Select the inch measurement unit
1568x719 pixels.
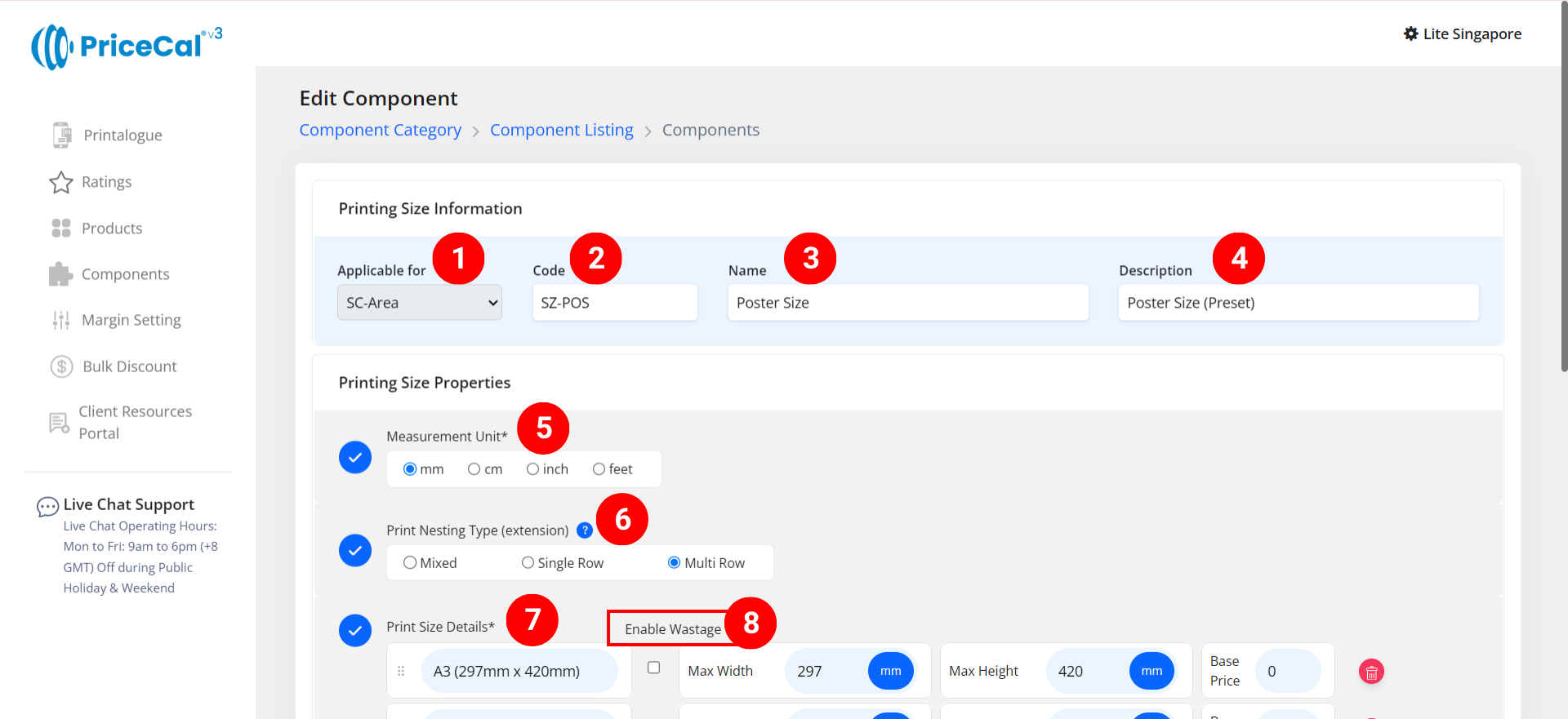tap(532, 469)
